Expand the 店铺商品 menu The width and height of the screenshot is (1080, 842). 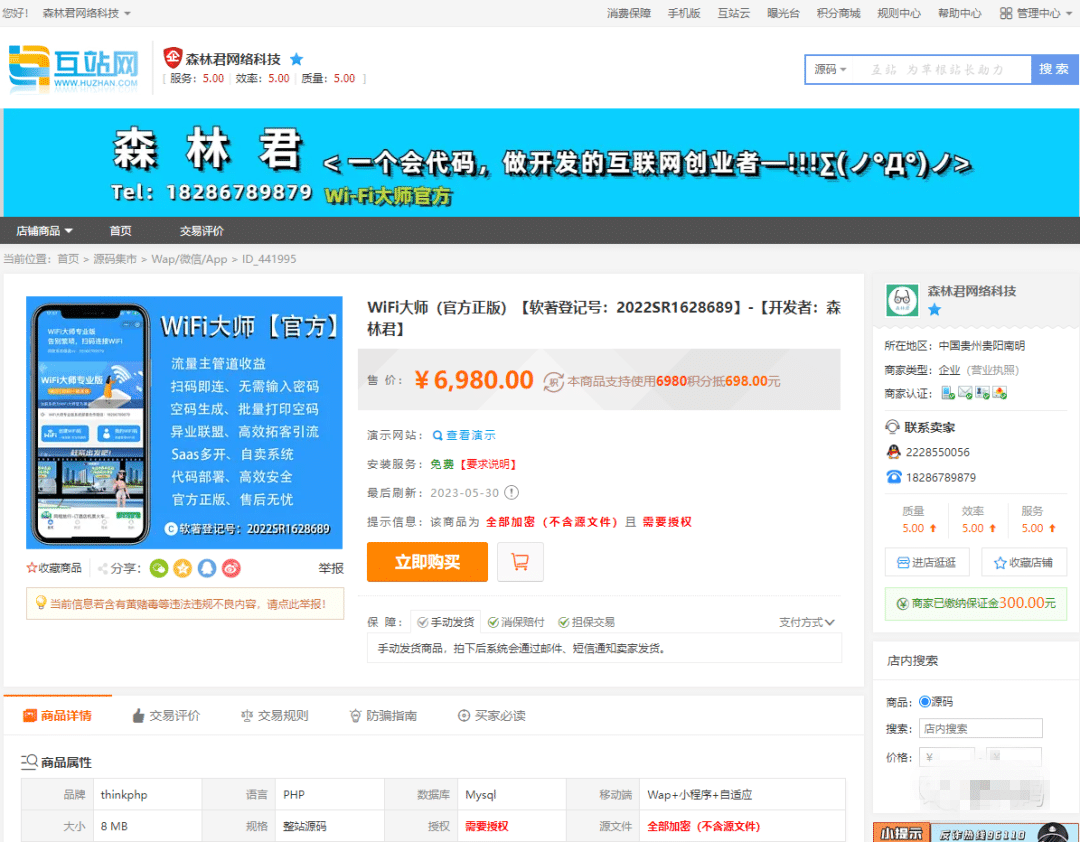45,231
